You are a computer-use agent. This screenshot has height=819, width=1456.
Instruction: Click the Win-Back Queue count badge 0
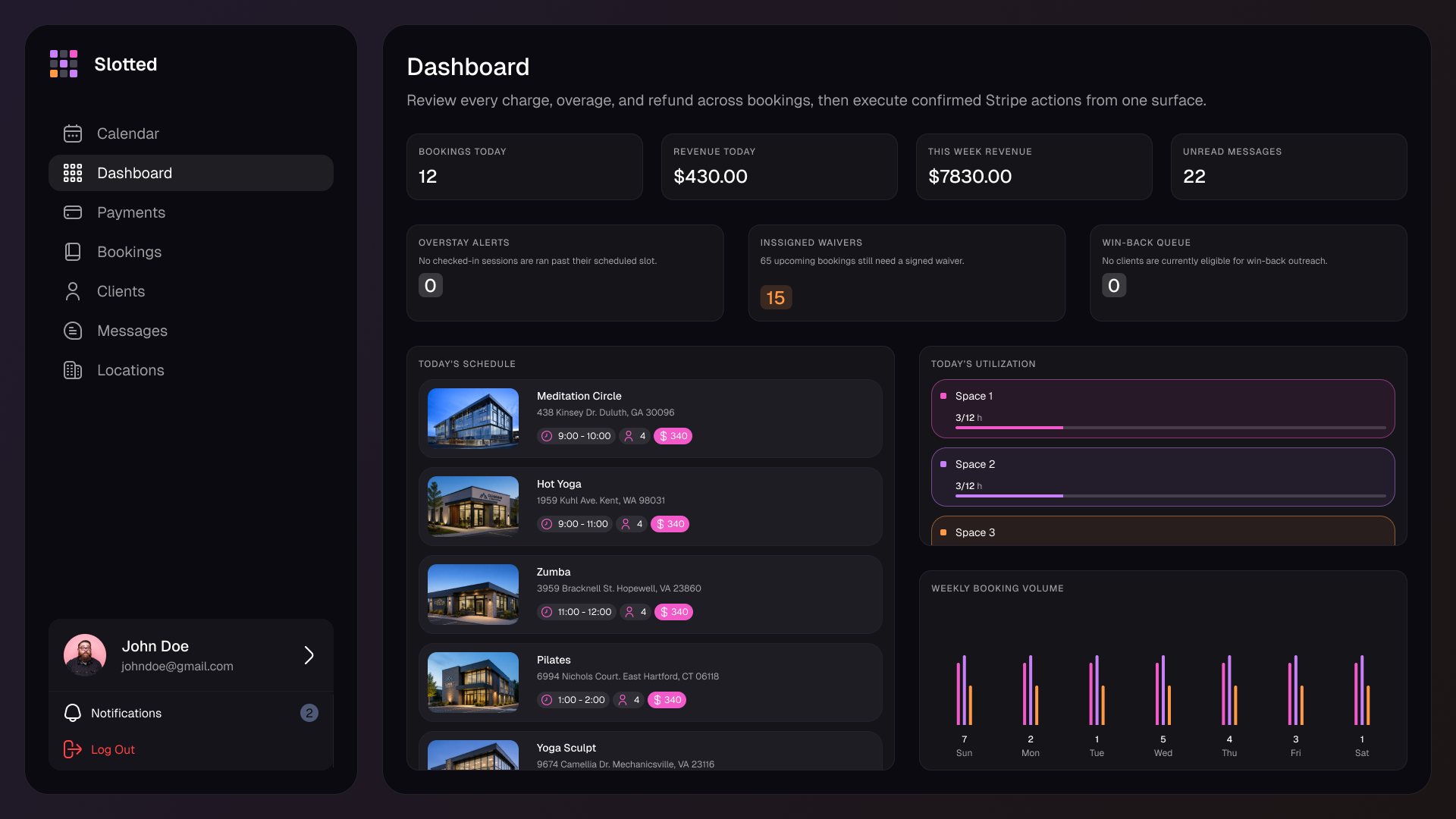(x=1114, y=285)
